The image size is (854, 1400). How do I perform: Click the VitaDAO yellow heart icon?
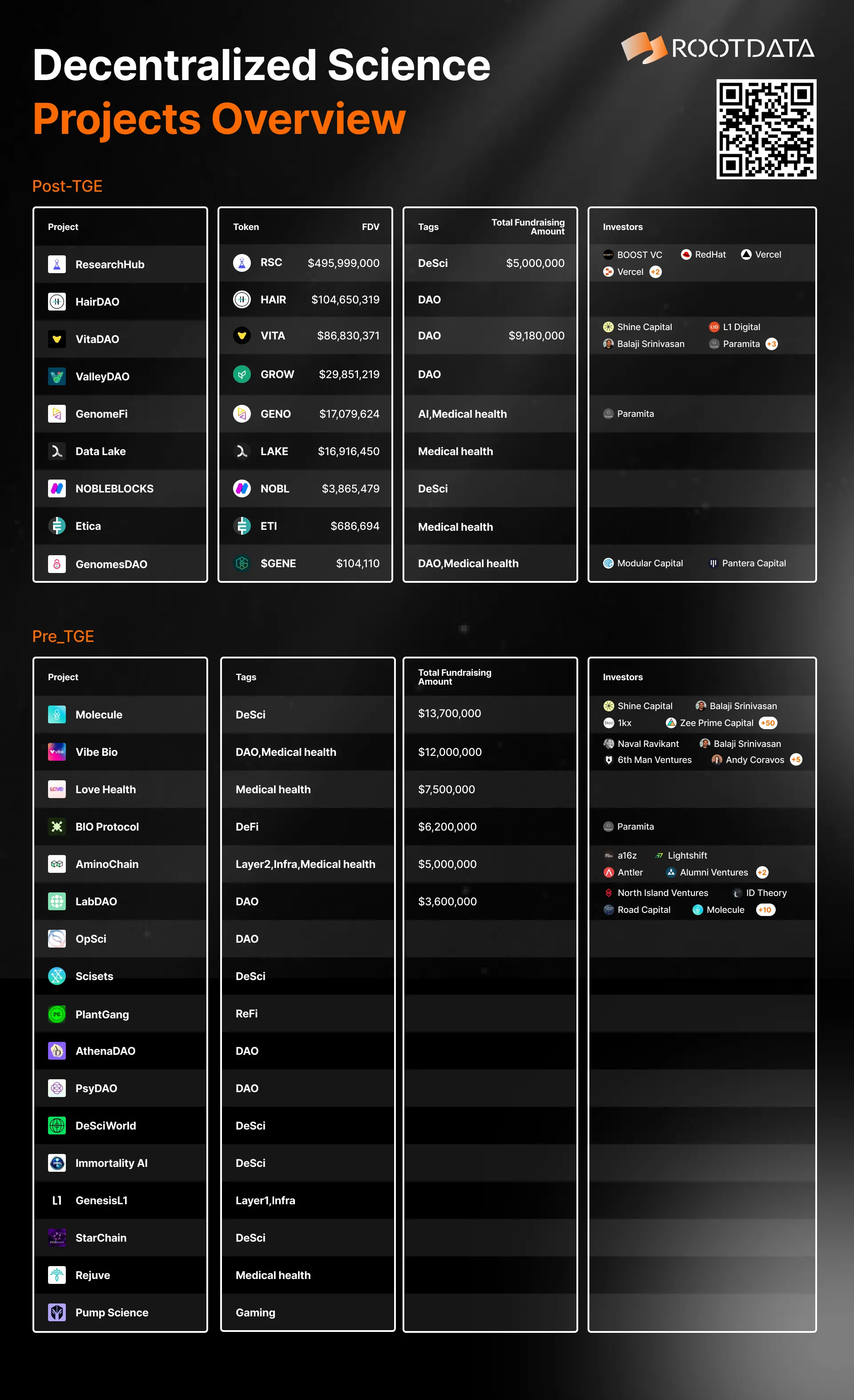point(57,339)
